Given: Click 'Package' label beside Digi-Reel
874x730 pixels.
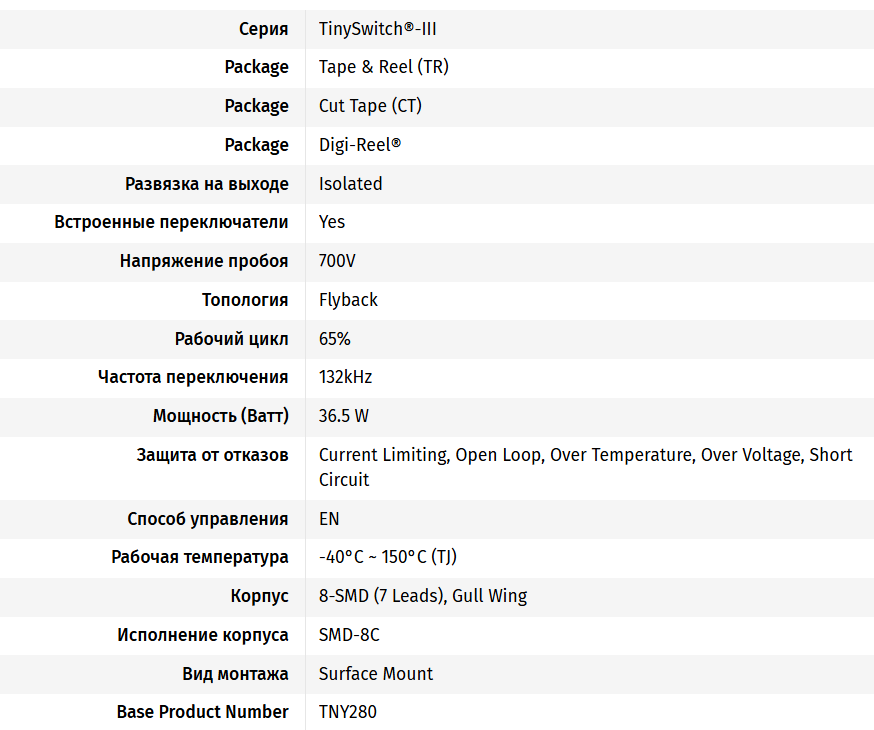Looking at the screenshot, I should [x=256, y=145].
